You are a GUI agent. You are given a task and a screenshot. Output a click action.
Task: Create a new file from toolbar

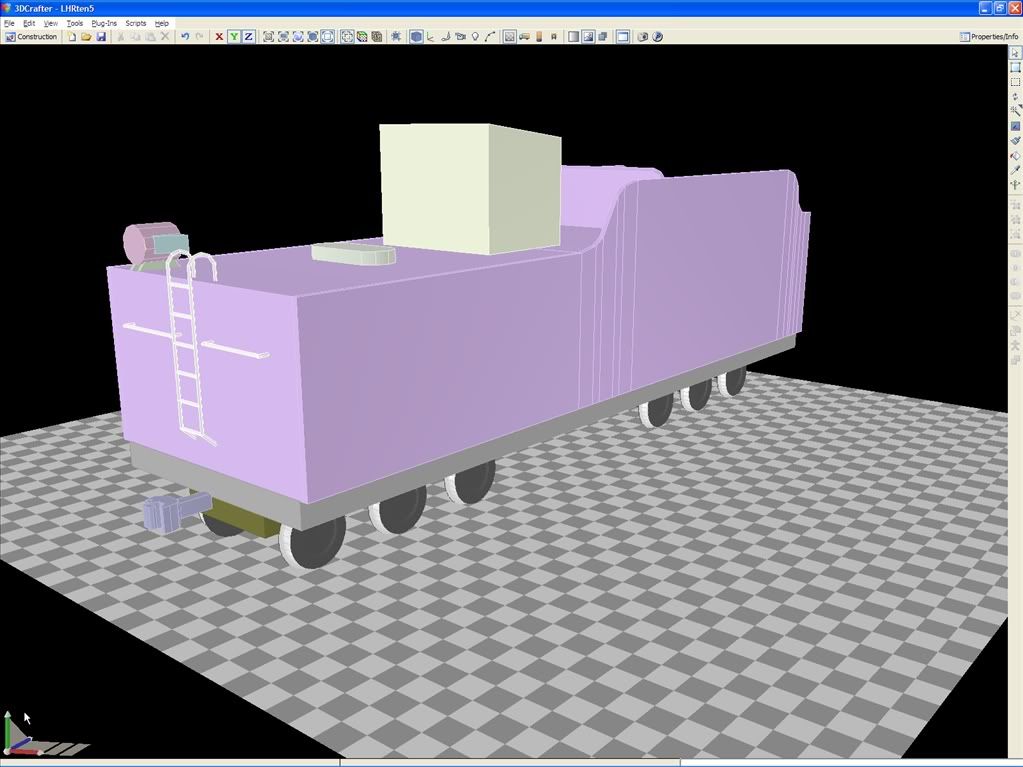72,37
